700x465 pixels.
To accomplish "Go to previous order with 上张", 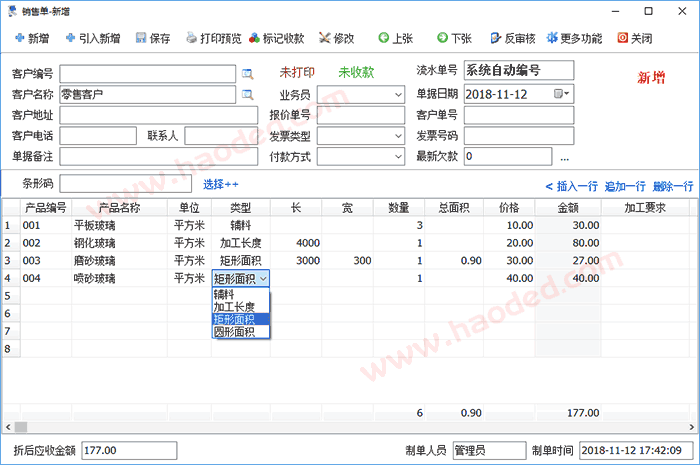I will point(396,38).
